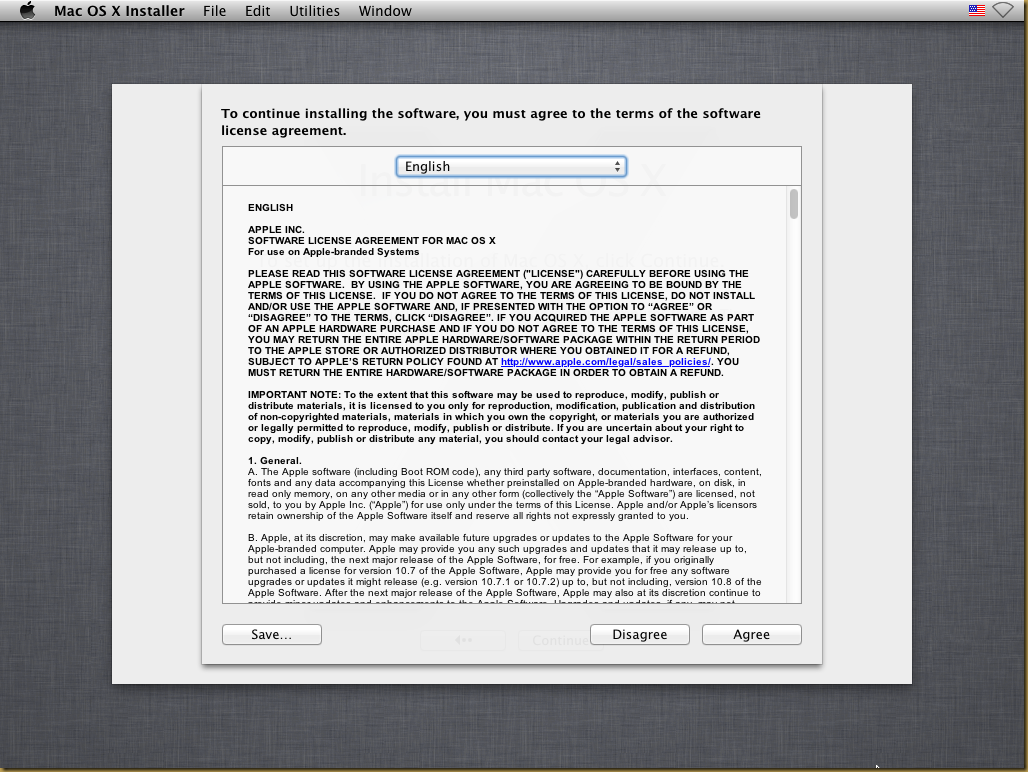
Task: Click the US flag input source icon
Action: (976, 10)
